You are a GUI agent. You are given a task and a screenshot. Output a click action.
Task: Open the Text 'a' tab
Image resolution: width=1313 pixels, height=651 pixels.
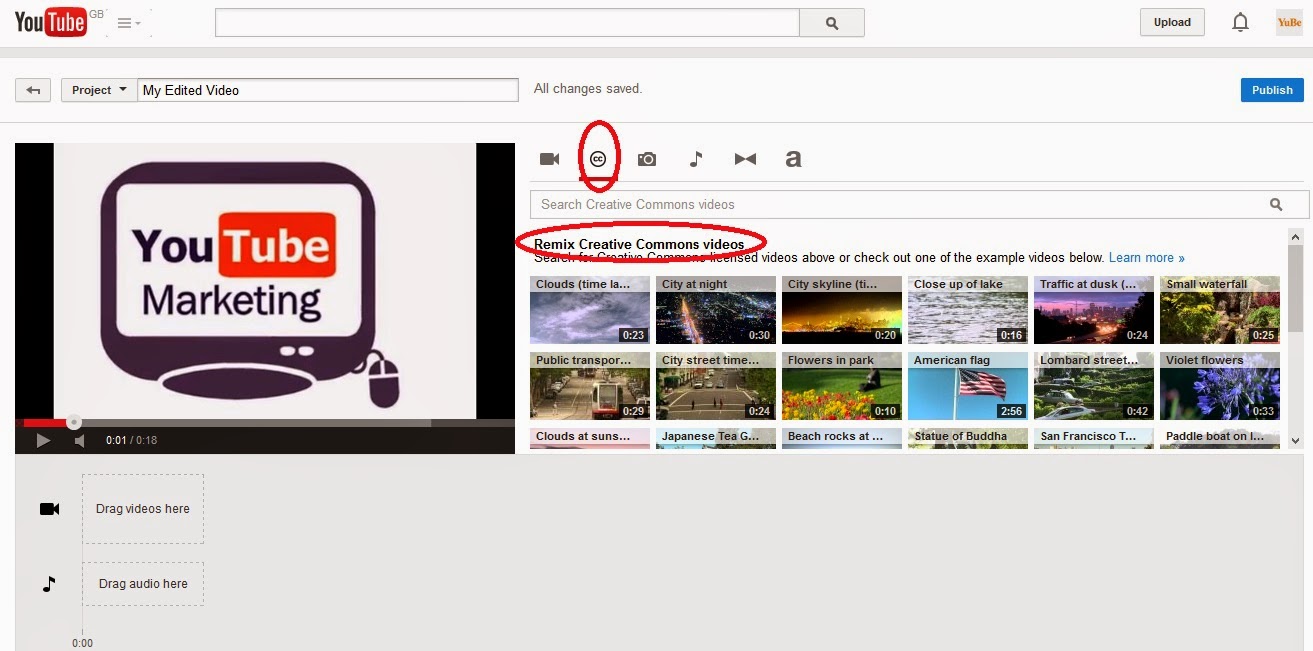tap(793, 159)
